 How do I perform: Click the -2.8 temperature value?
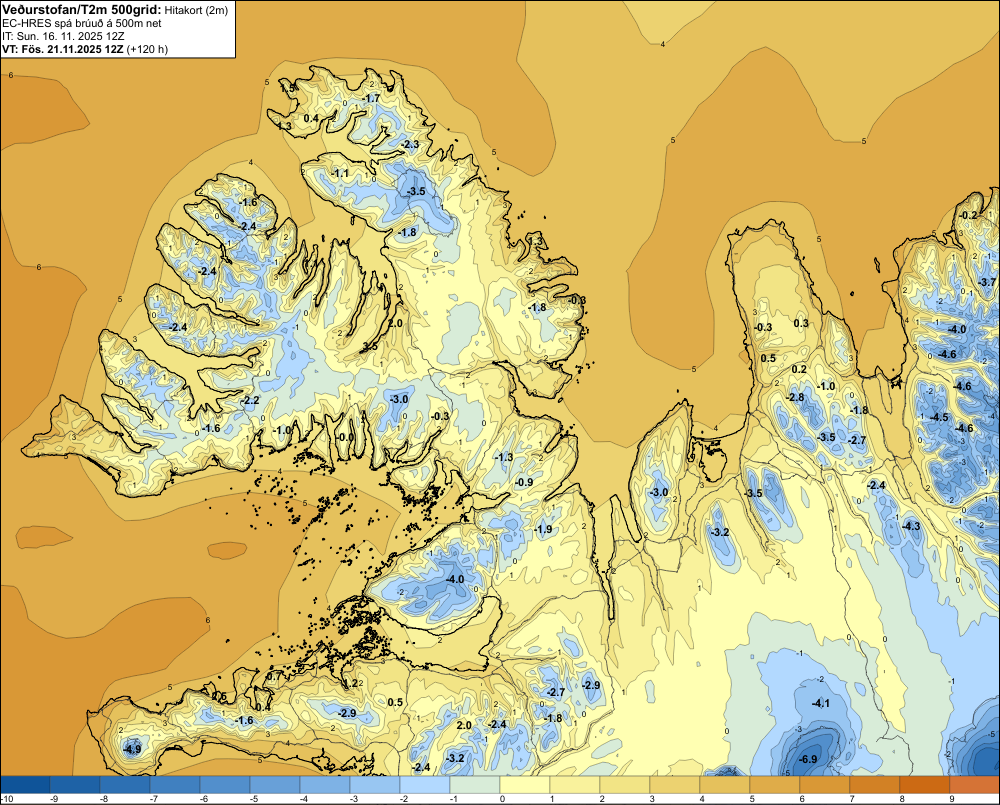[x=795, y=397]
